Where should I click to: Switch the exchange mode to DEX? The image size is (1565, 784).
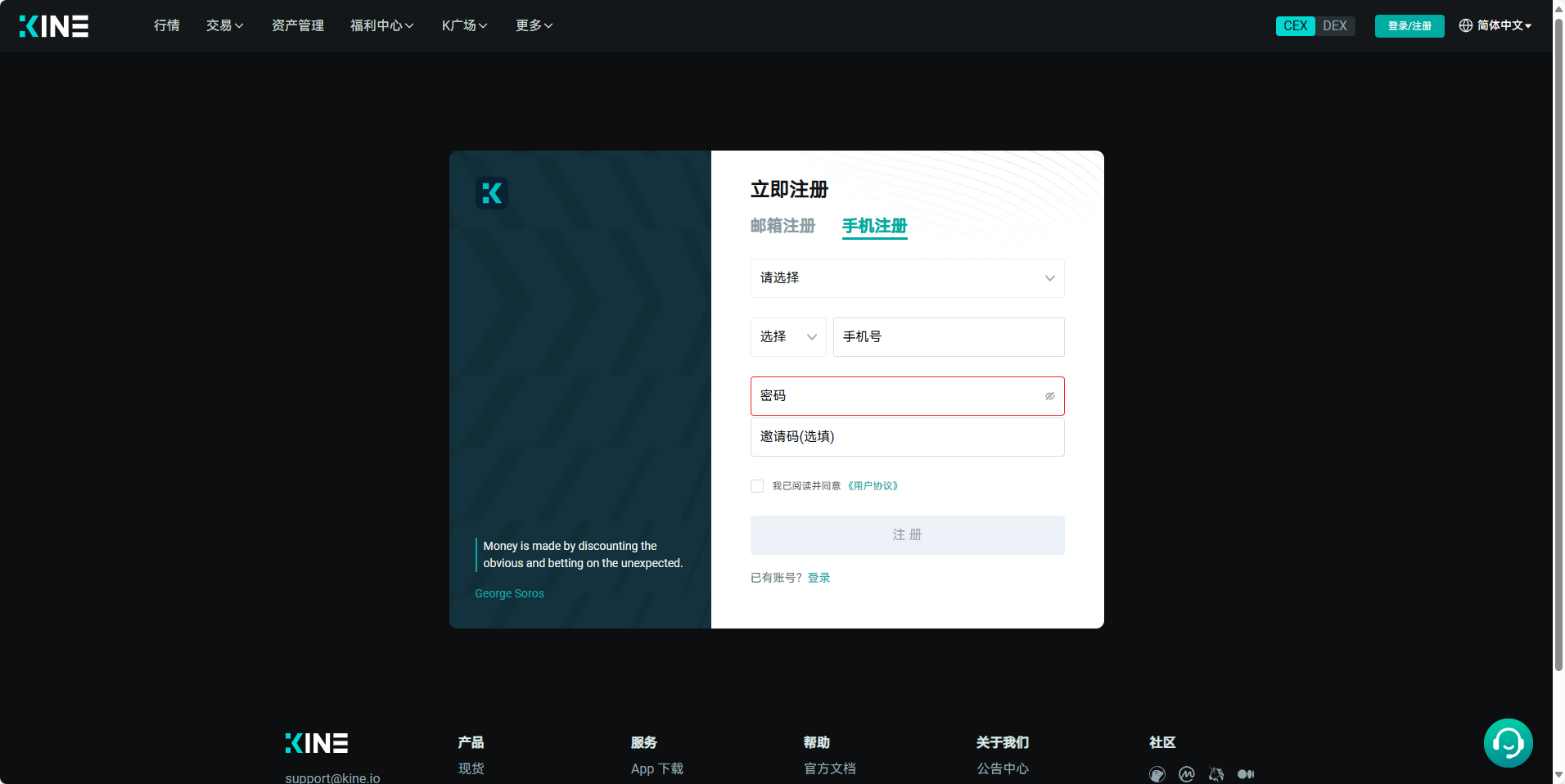coord(1335,26)
